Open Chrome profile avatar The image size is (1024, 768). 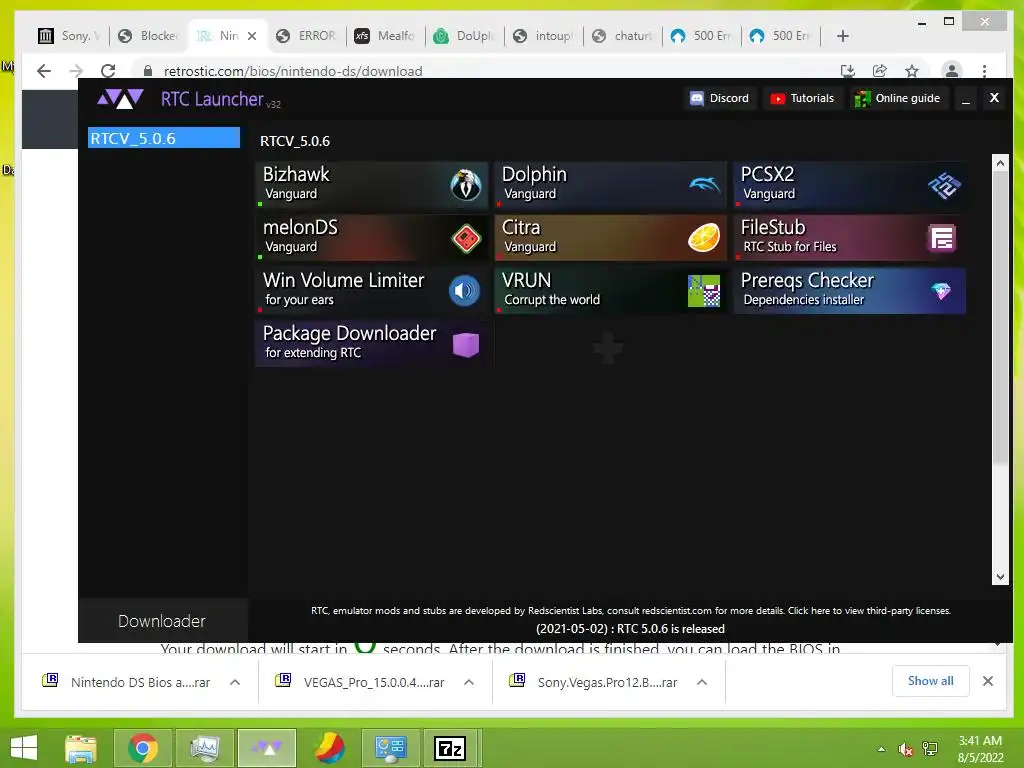coord(952,71)
